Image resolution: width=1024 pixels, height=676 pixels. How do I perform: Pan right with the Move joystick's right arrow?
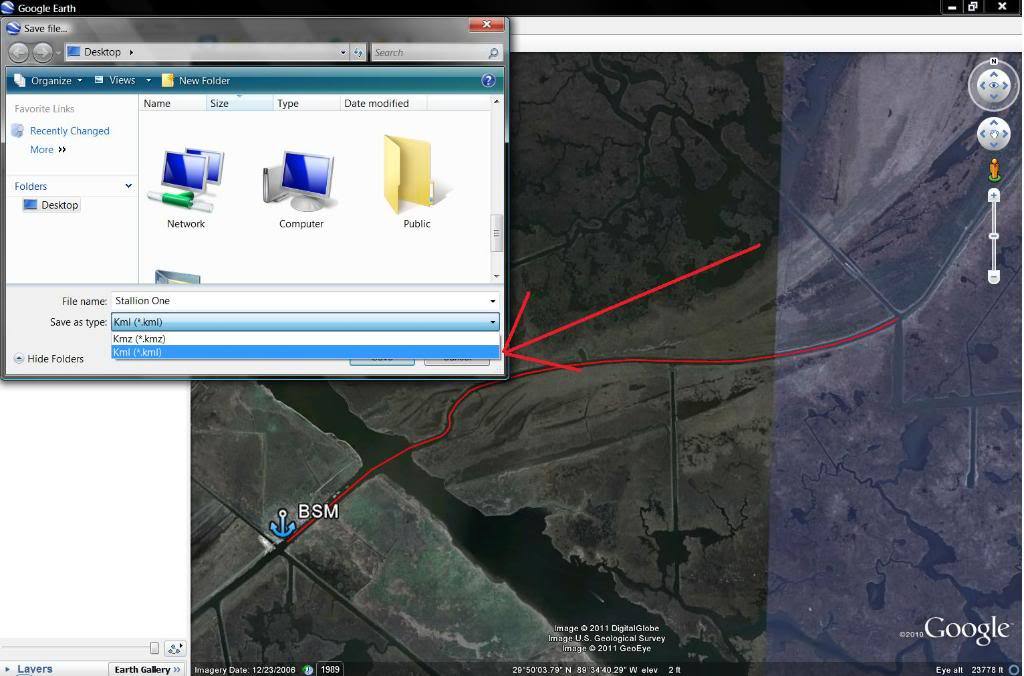click(x=1005, y=135)
